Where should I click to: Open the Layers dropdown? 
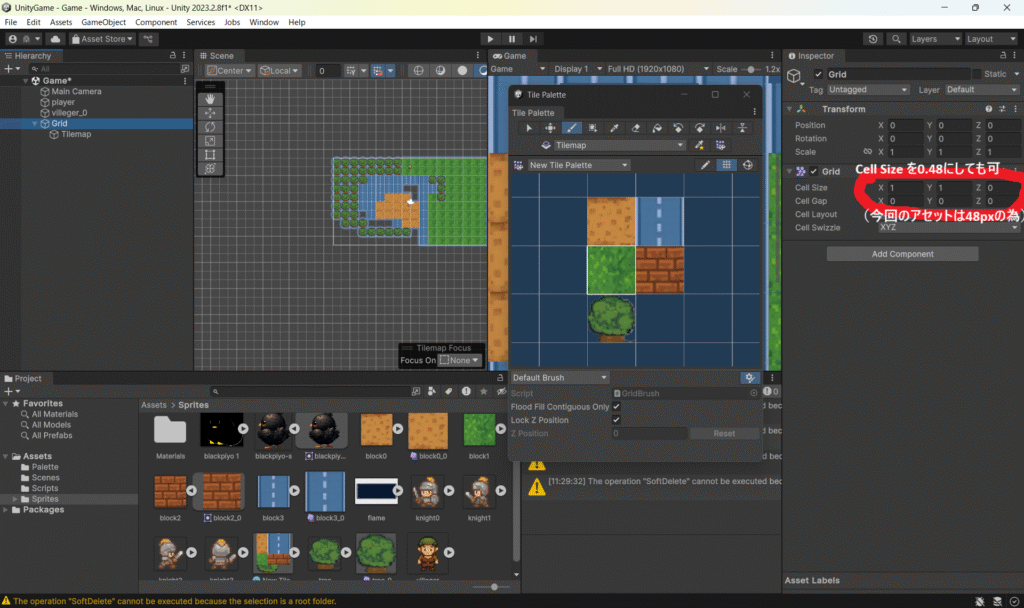(935, 39)
